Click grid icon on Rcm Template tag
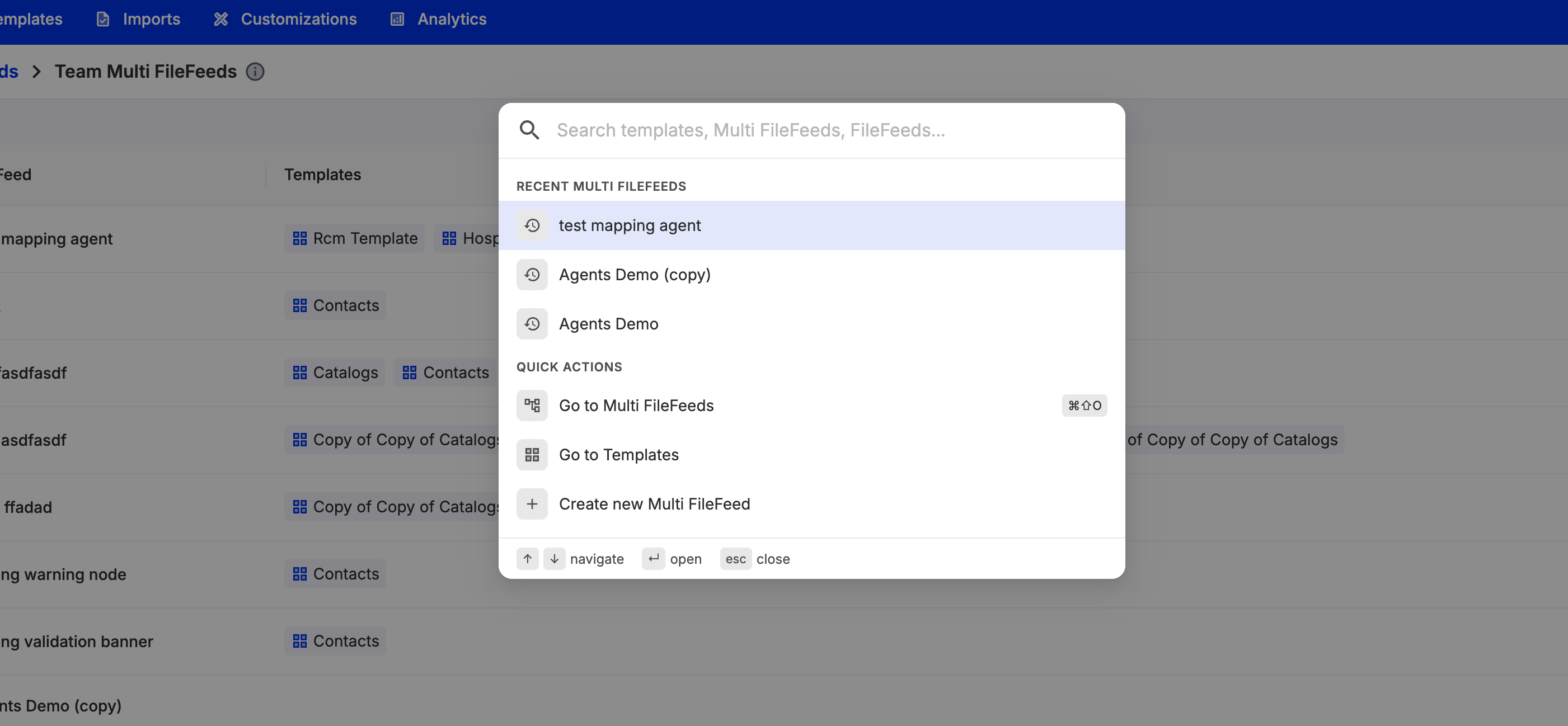Image resolution: width=1568 pixels, height=726 pixels. pyautogui.click(x=299, y=238)
